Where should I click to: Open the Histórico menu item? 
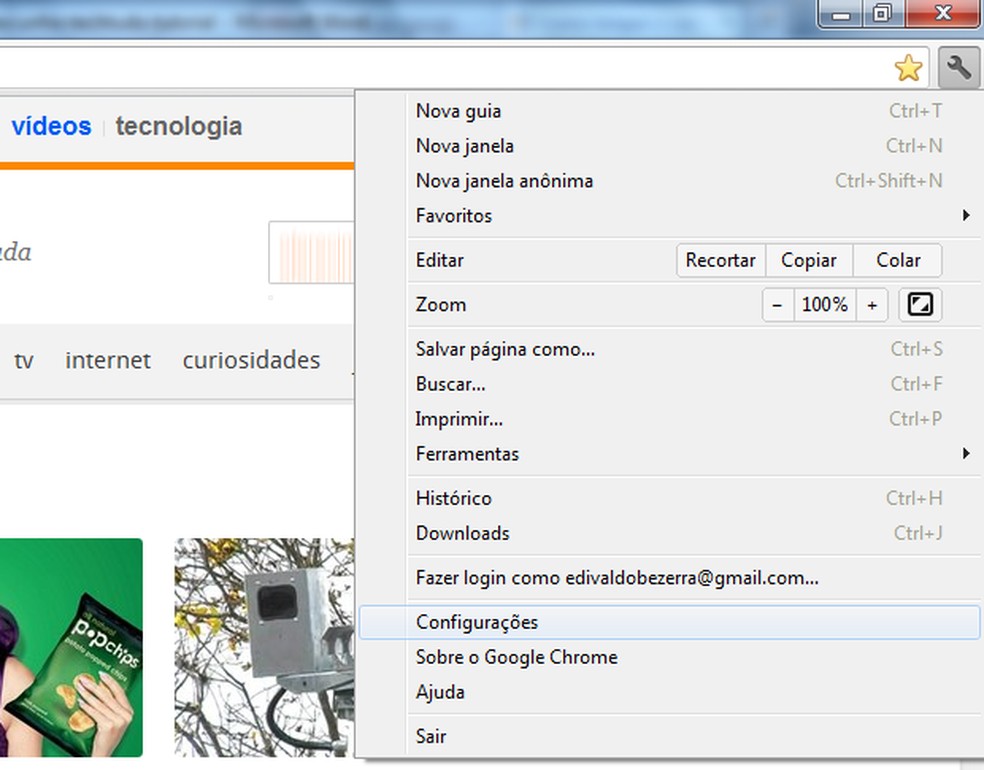453,498
